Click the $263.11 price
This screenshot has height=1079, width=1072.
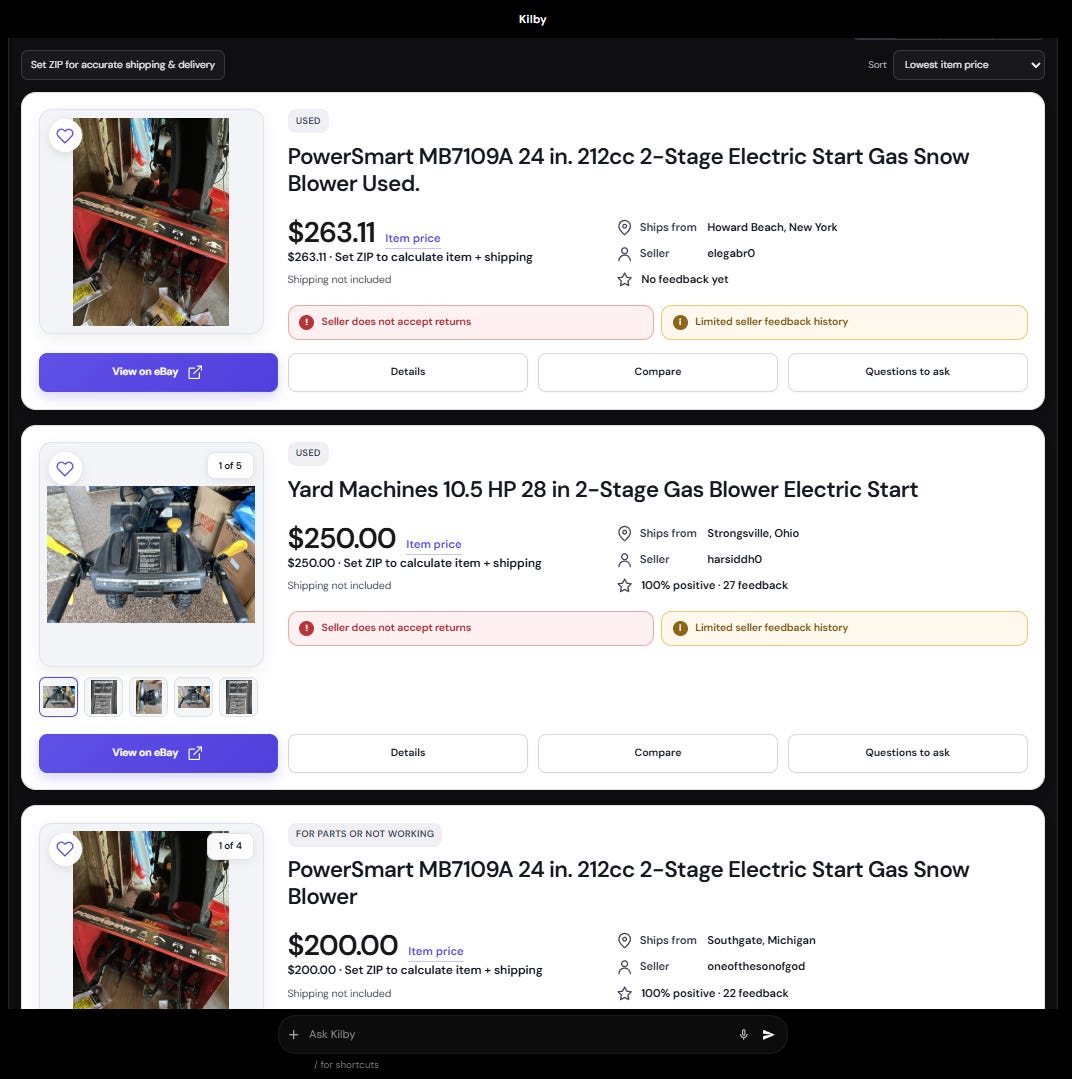tap(331, 233)
